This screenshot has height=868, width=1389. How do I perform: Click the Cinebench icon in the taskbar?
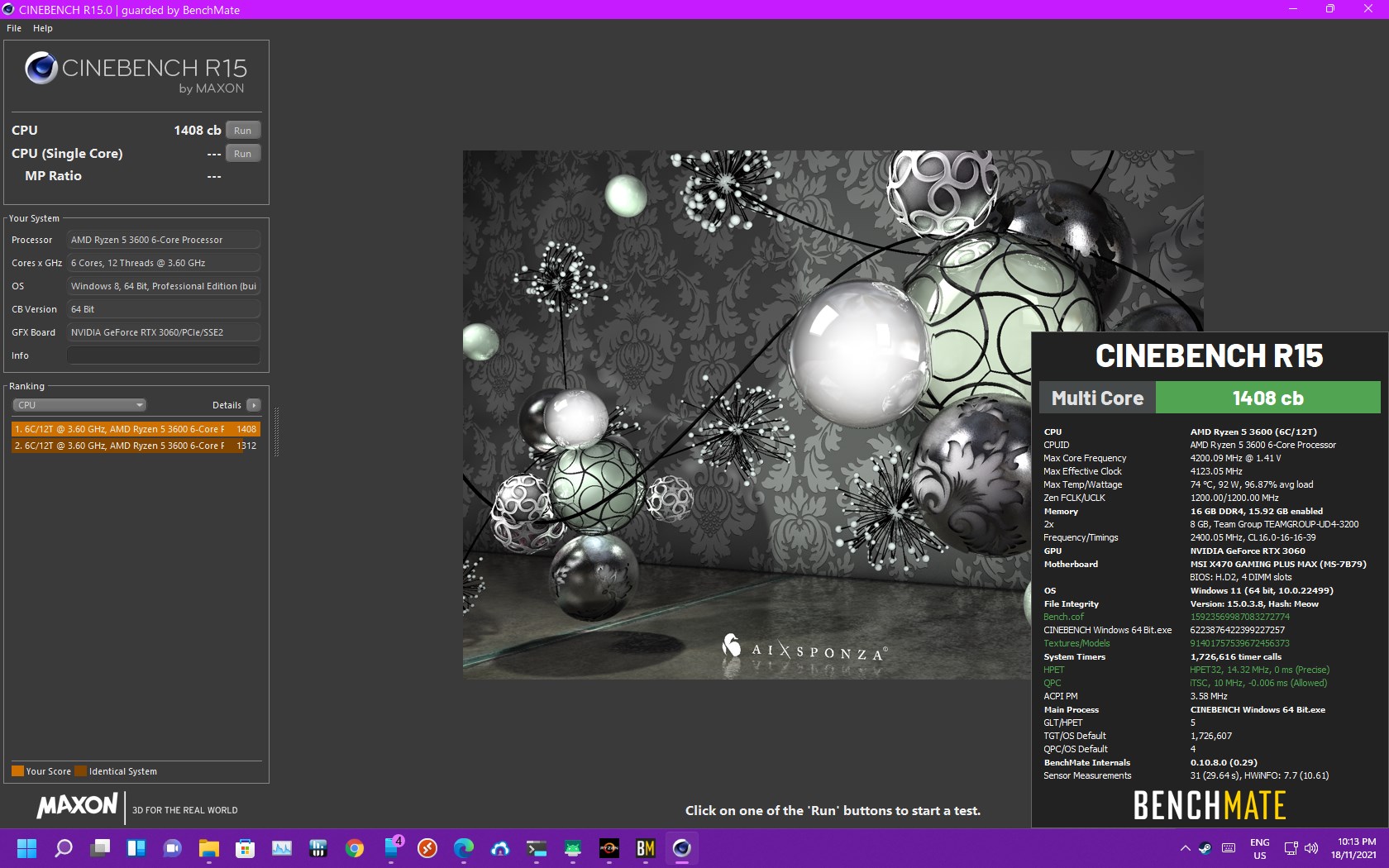click(x=682, y=848)
